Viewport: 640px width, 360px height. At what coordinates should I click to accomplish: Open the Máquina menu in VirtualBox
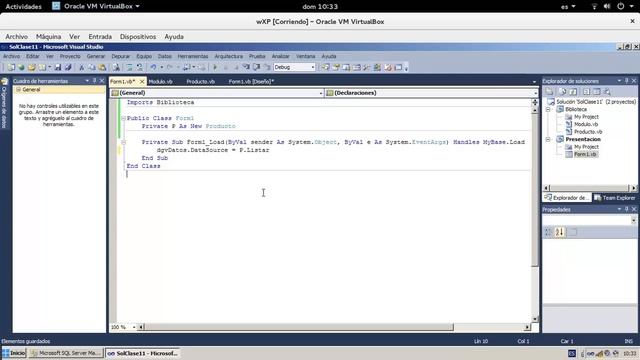coord(48,37)
